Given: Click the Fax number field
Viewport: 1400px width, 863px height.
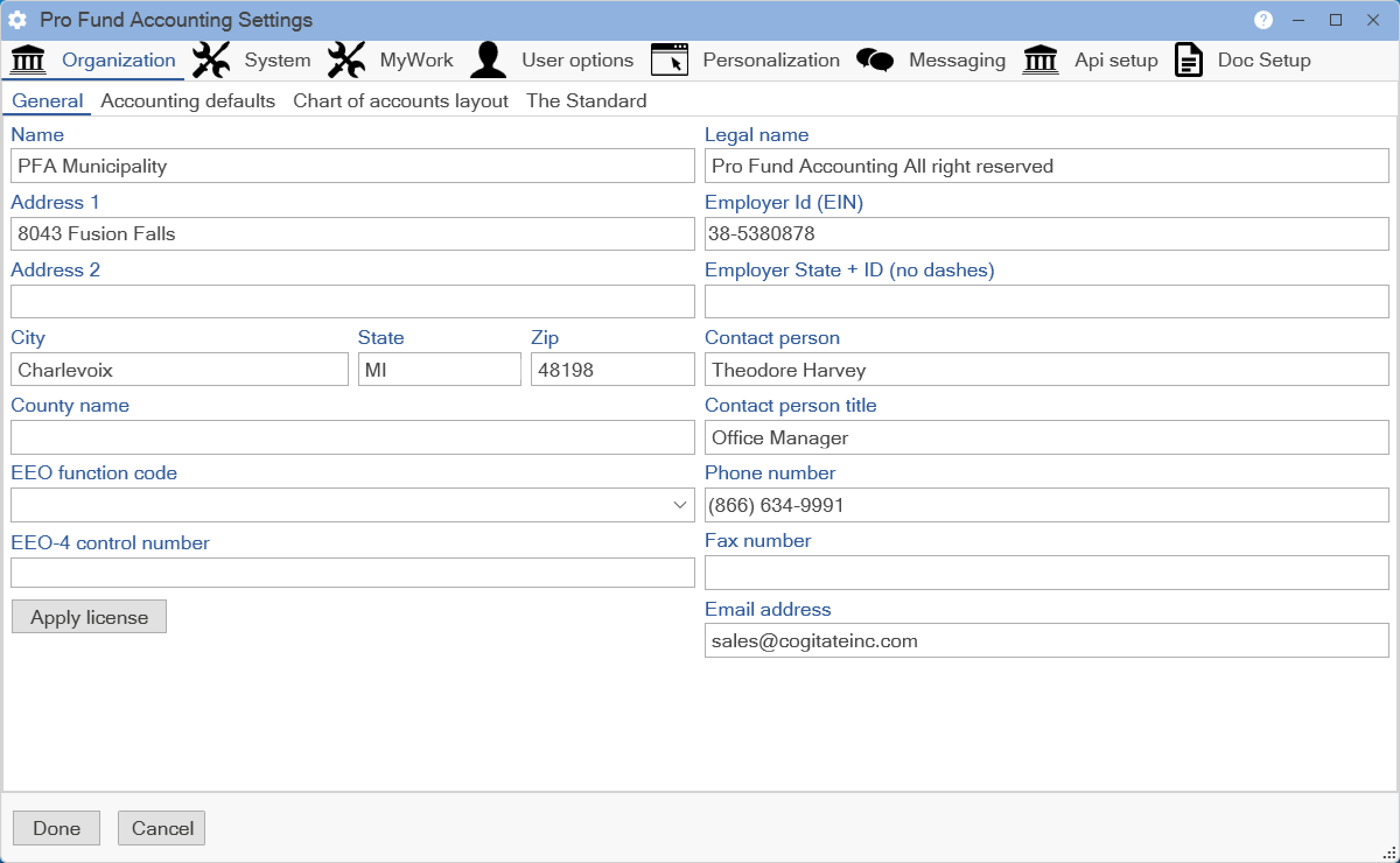Looking at the screenshot, I should pos(1046,573).
